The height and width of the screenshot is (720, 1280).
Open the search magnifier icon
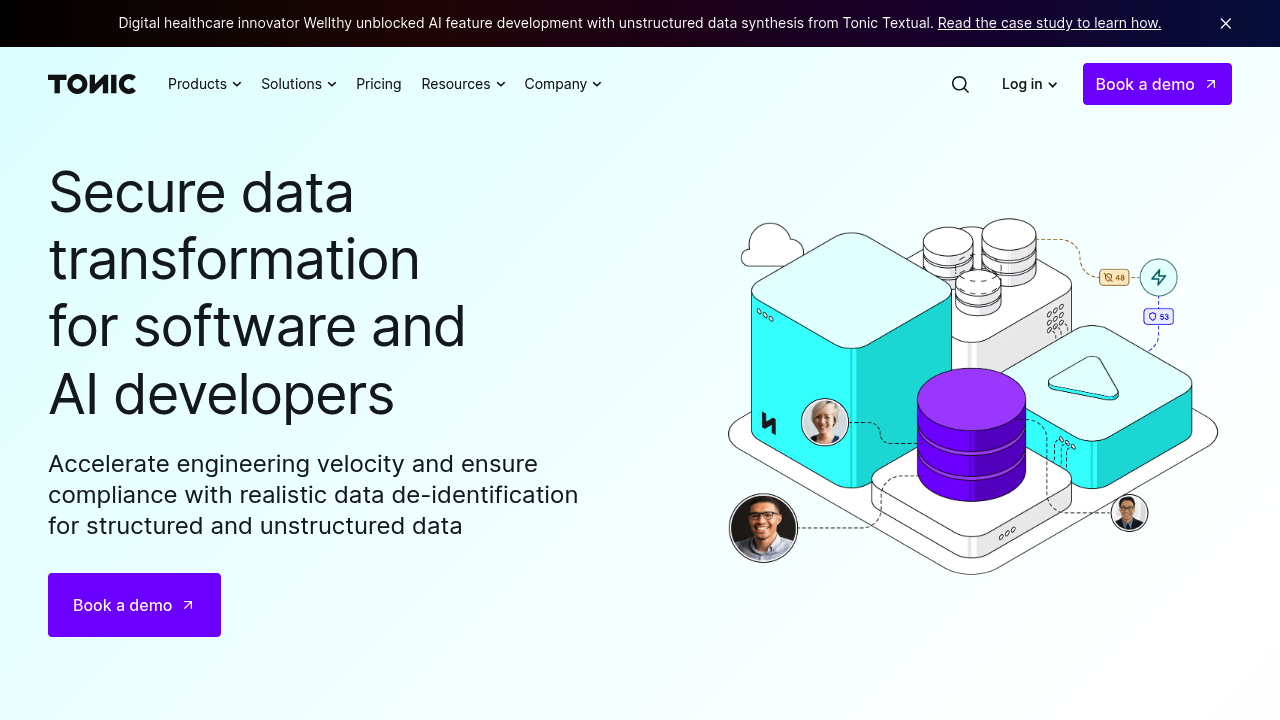[960, 84]
